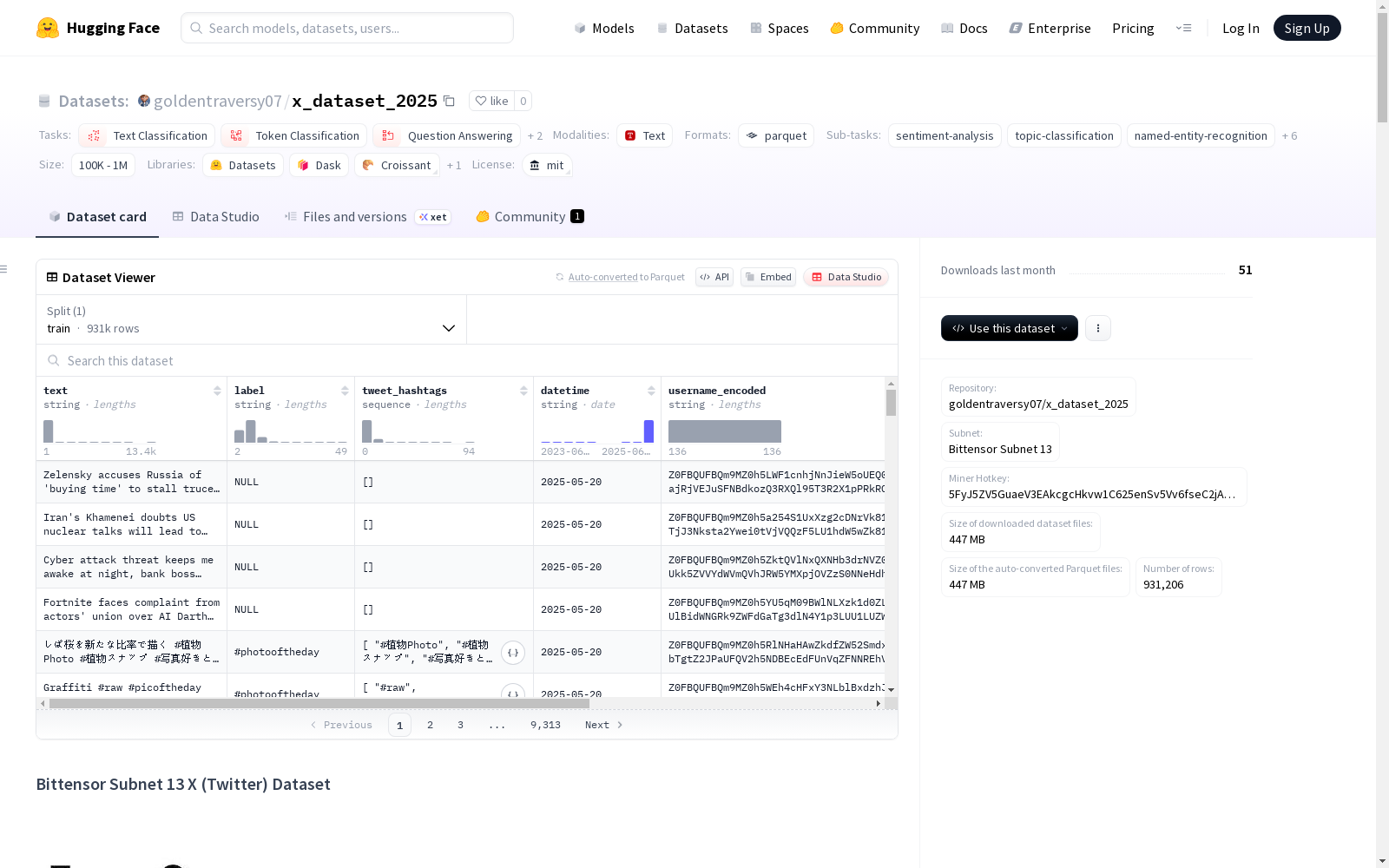The height and width of the screenshot is (868, 1389).
Task: Select the sentiment-analysis sub-task tag
Action: click(x=945, y=135)
